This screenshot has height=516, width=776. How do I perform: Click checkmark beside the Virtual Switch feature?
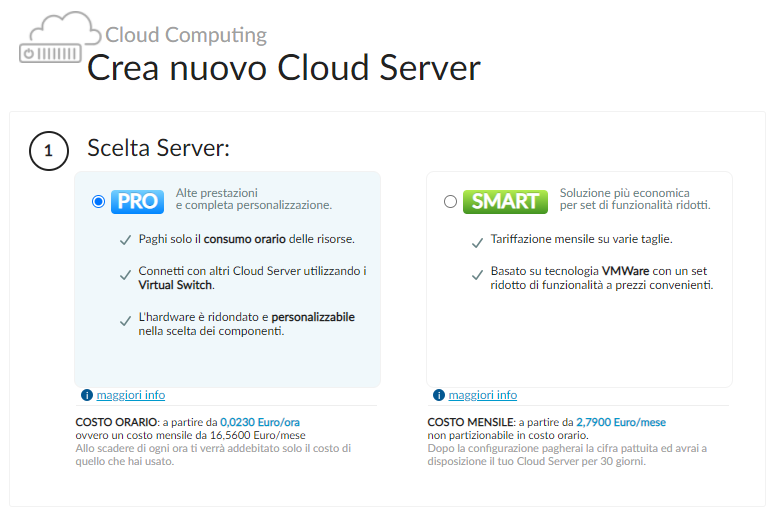click(125, 273)
